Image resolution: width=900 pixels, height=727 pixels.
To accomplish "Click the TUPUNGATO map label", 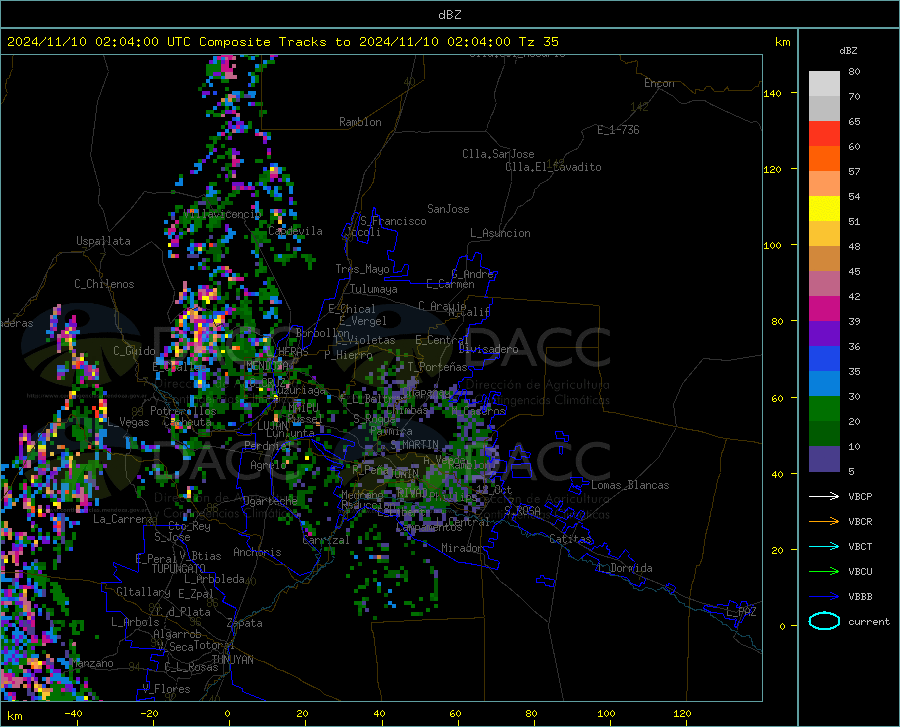I will [179, 569].
